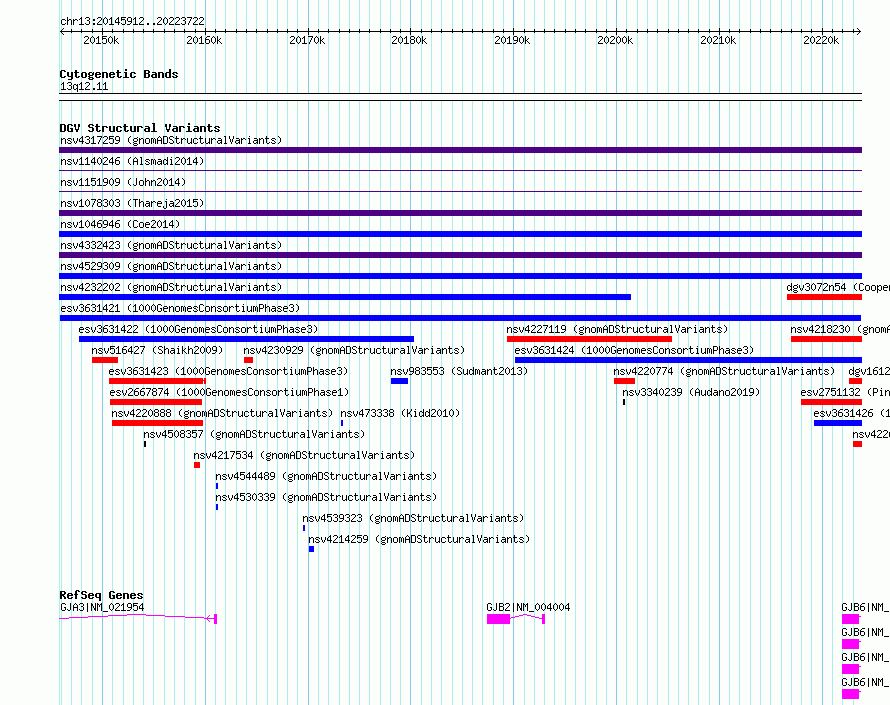Select the esv3631426 variant label
The image size is (890, 705).
pos(851,413)
